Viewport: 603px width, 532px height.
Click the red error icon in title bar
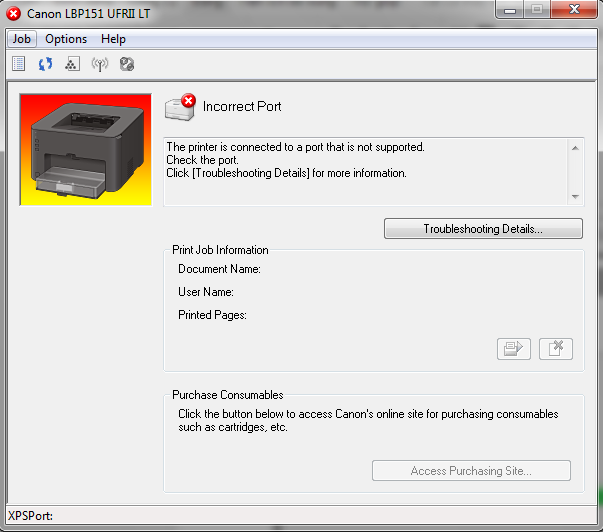coord(14,14)
